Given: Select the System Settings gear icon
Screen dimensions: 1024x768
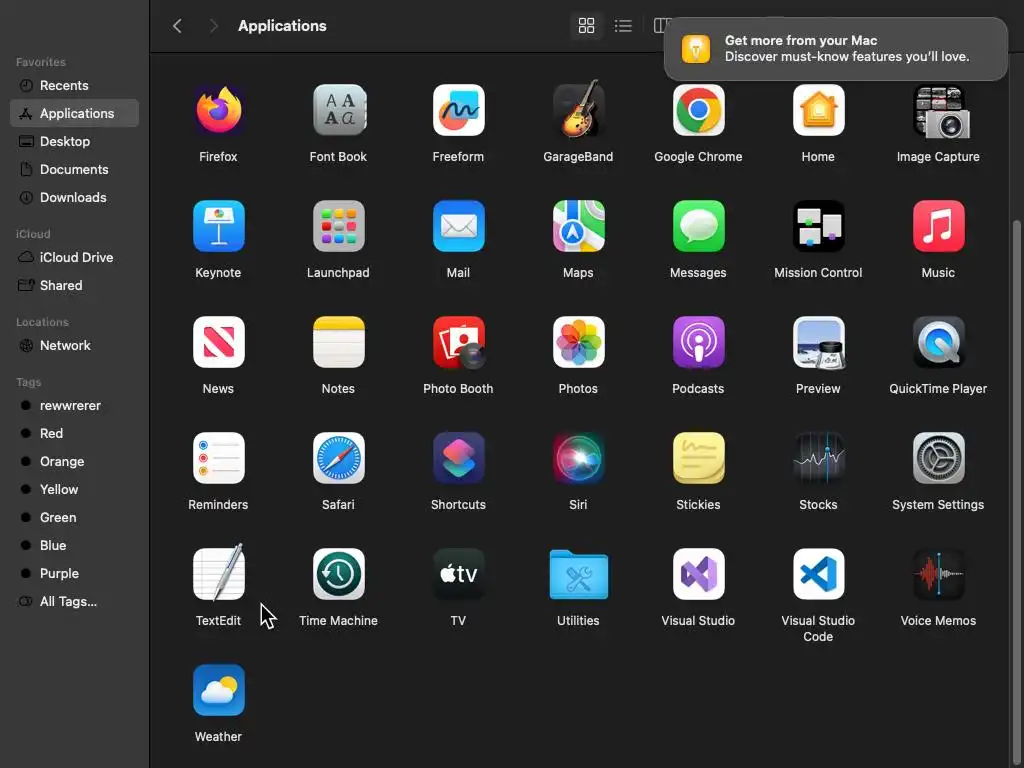Looking at the screenshot, I should (938, 458).
